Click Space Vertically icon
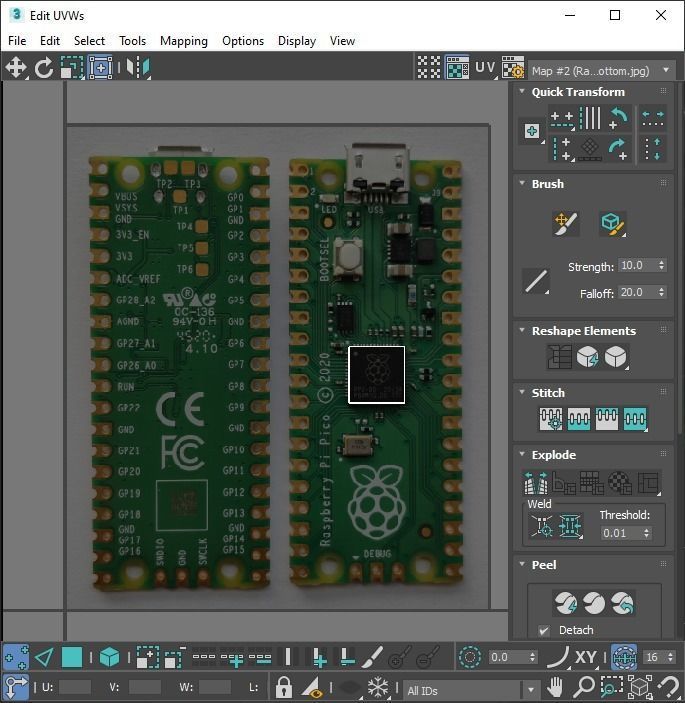The width and height of the screenshot is (685, 703). 653,149
